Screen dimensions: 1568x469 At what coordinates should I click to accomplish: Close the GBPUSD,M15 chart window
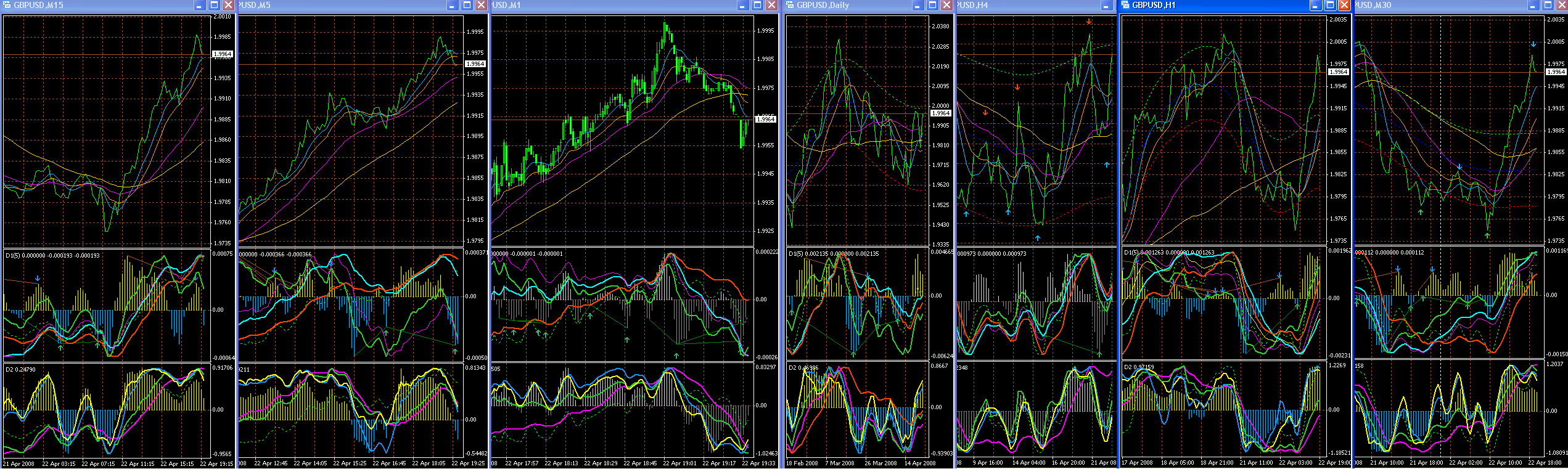point(228,5)
